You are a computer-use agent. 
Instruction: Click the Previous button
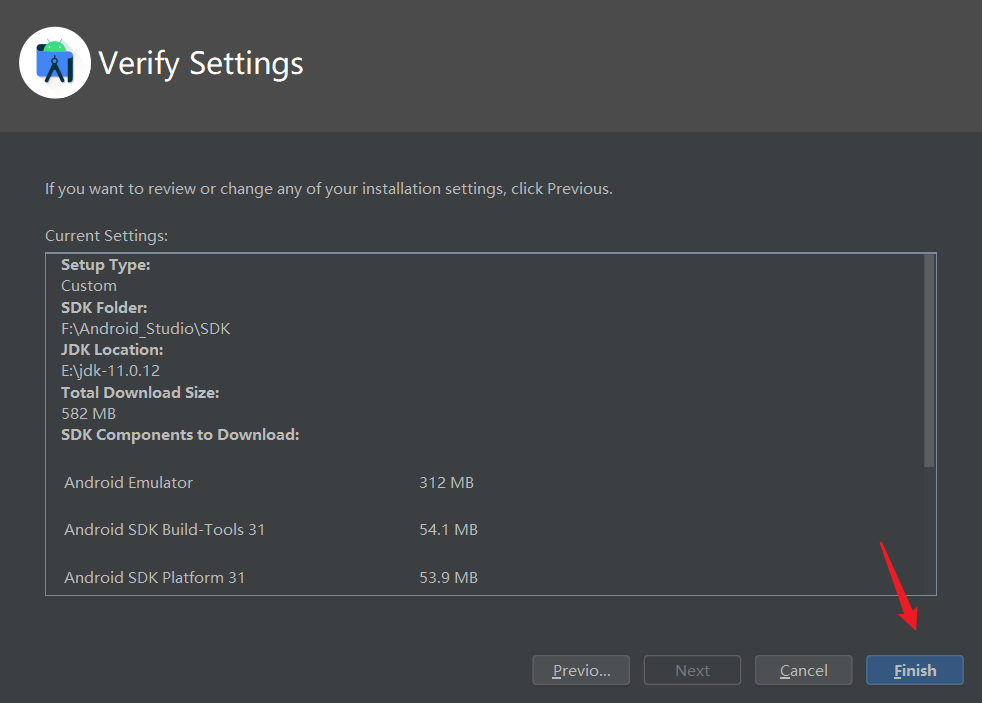click(581, 670)
